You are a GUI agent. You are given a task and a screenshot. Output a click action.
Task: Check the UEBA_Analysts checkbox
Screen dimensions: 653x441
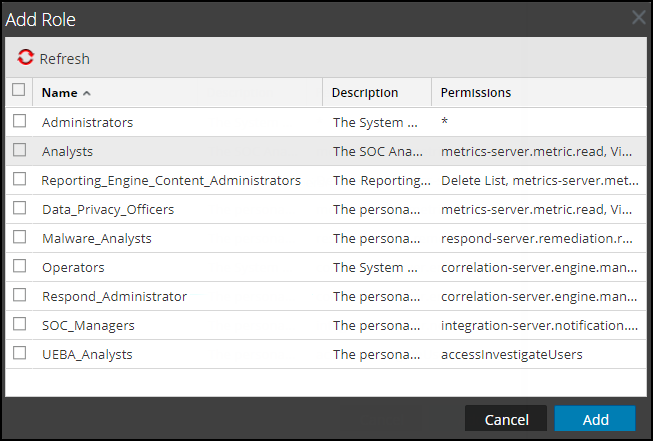(19, 354)
